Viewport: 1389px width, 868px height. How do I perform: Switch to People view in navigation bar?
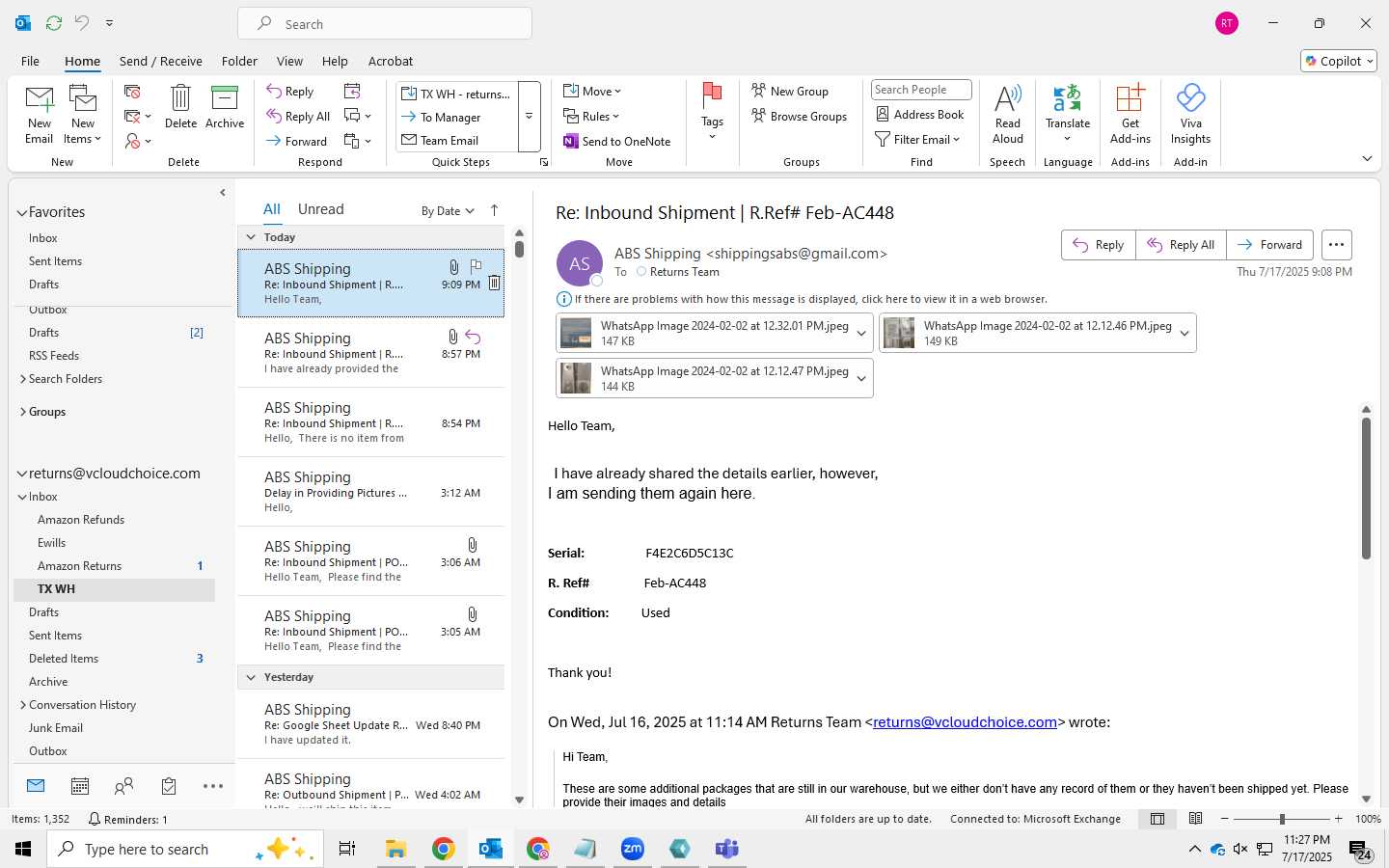point(123,786)
